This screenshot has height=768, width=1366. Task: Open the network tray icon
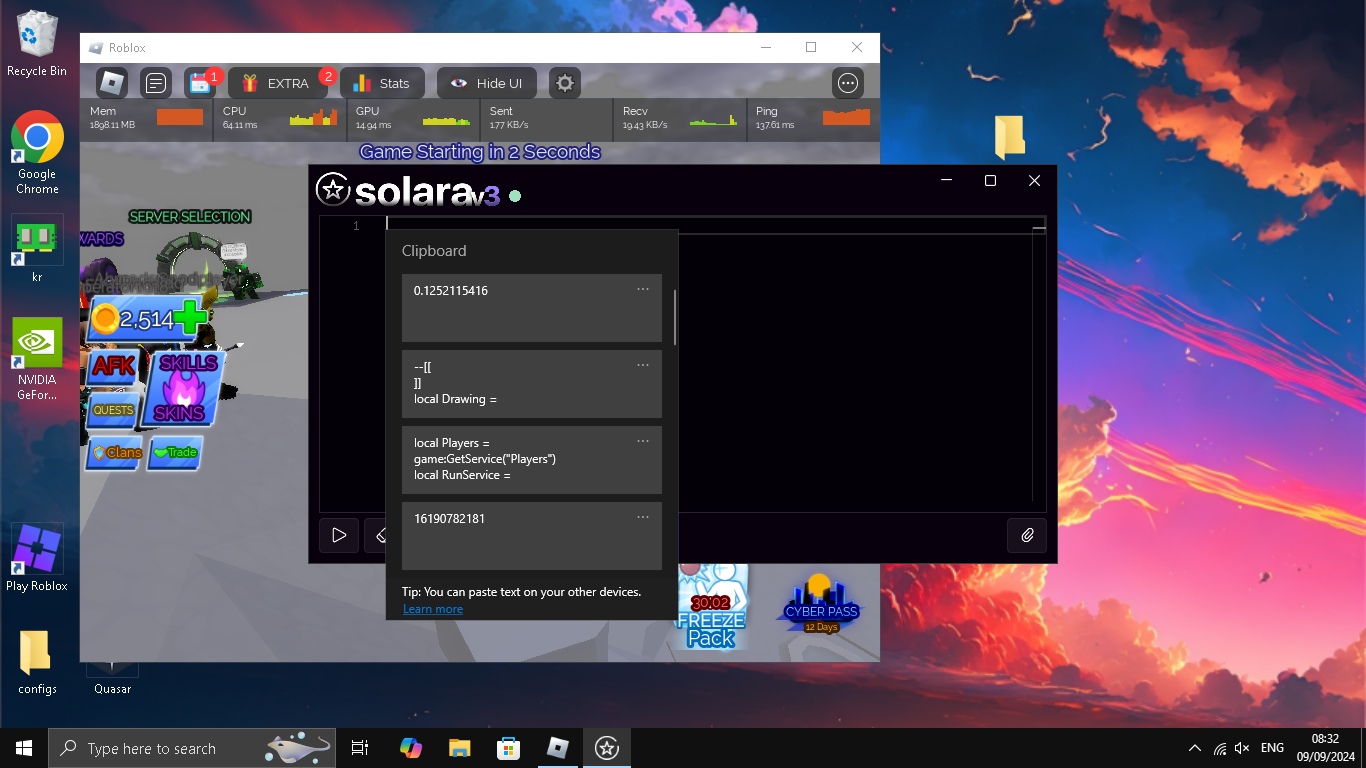tap(1219, 748)
